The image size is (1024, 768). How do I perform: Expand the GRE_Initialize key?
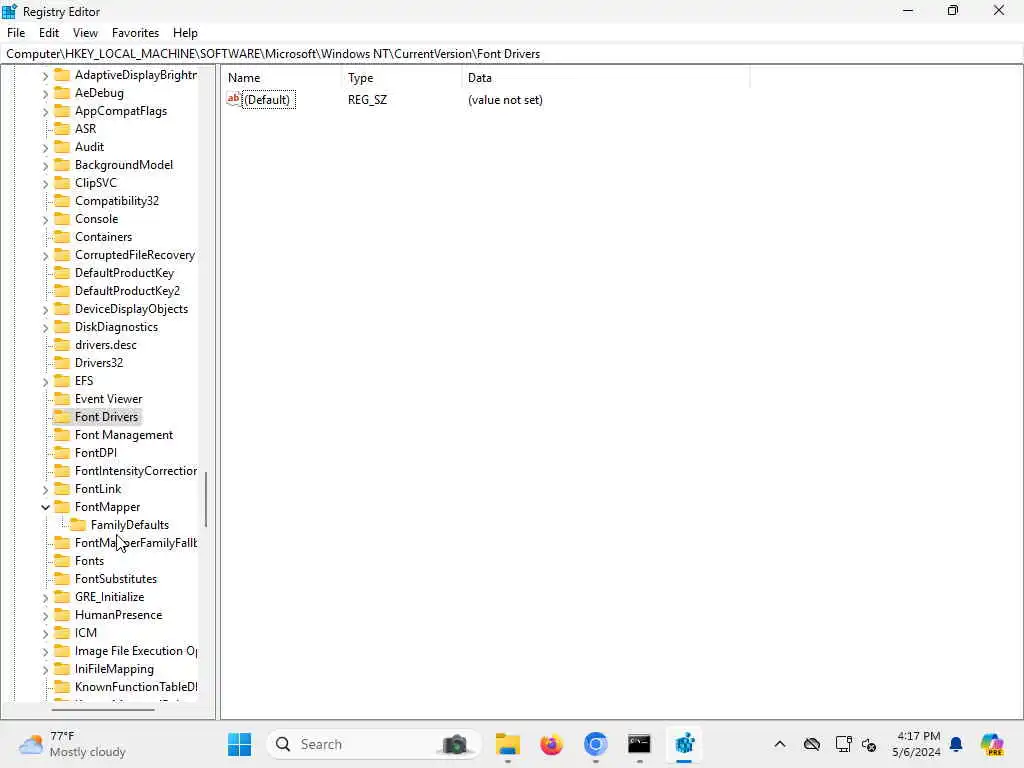click(45, 598)
